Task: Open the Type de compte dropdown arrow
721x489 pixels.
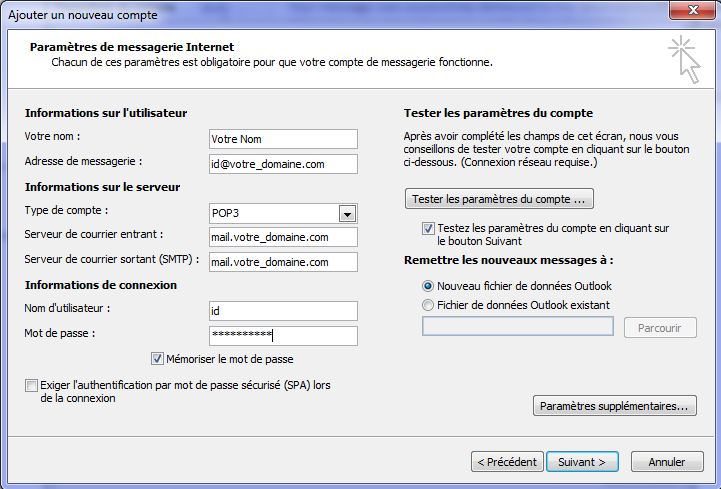Action: pos(347,214)
